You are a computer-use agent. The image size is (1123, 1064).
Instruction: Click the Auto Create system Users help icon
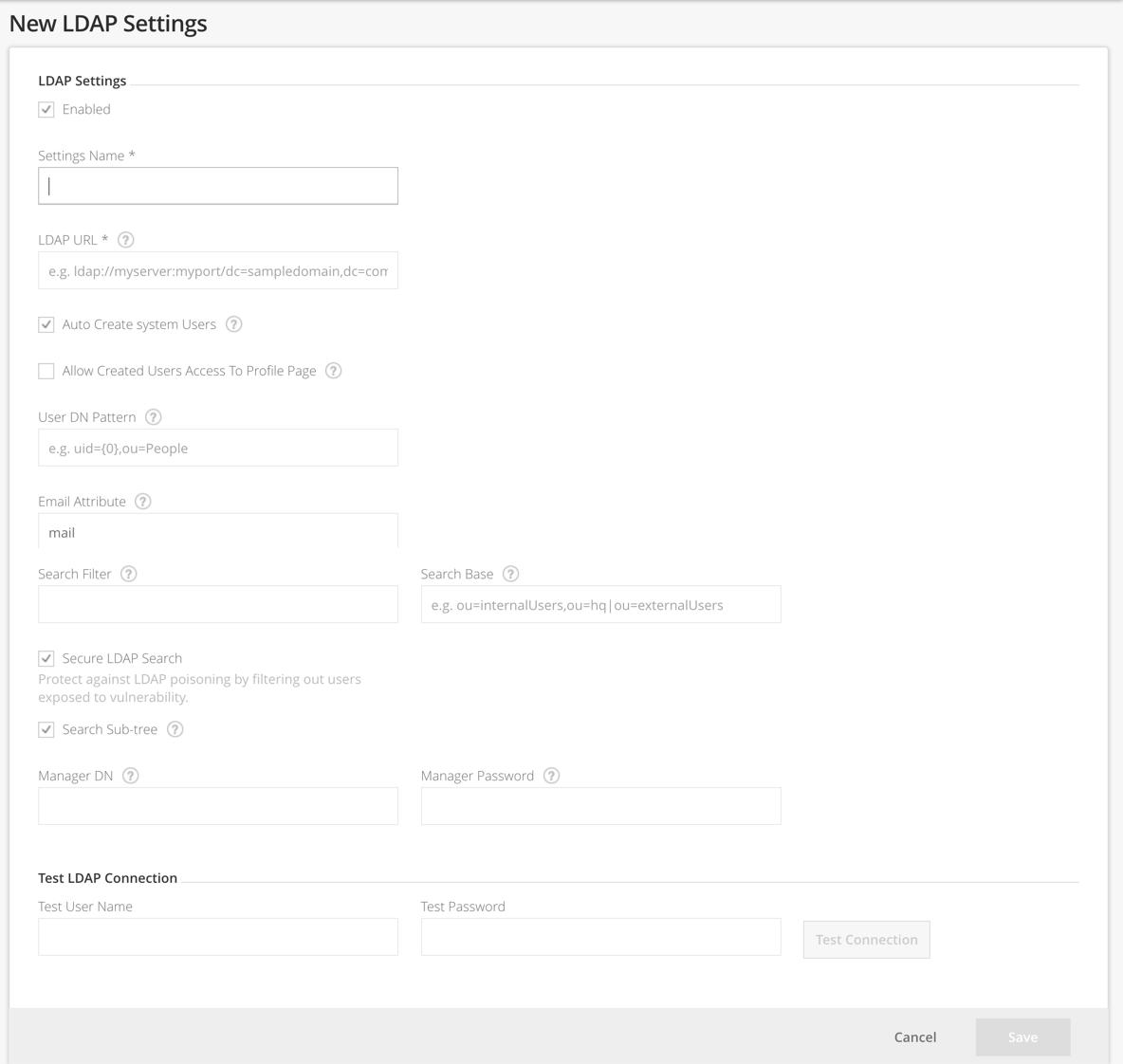pyautogui.click(x=233, y=324)
